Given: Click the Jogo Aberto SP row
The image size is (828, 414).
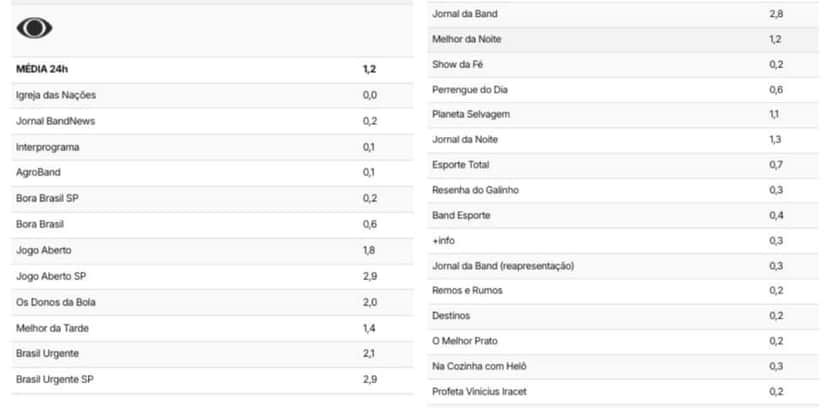Looking at the screenshot, I should (x=212, y=277).
